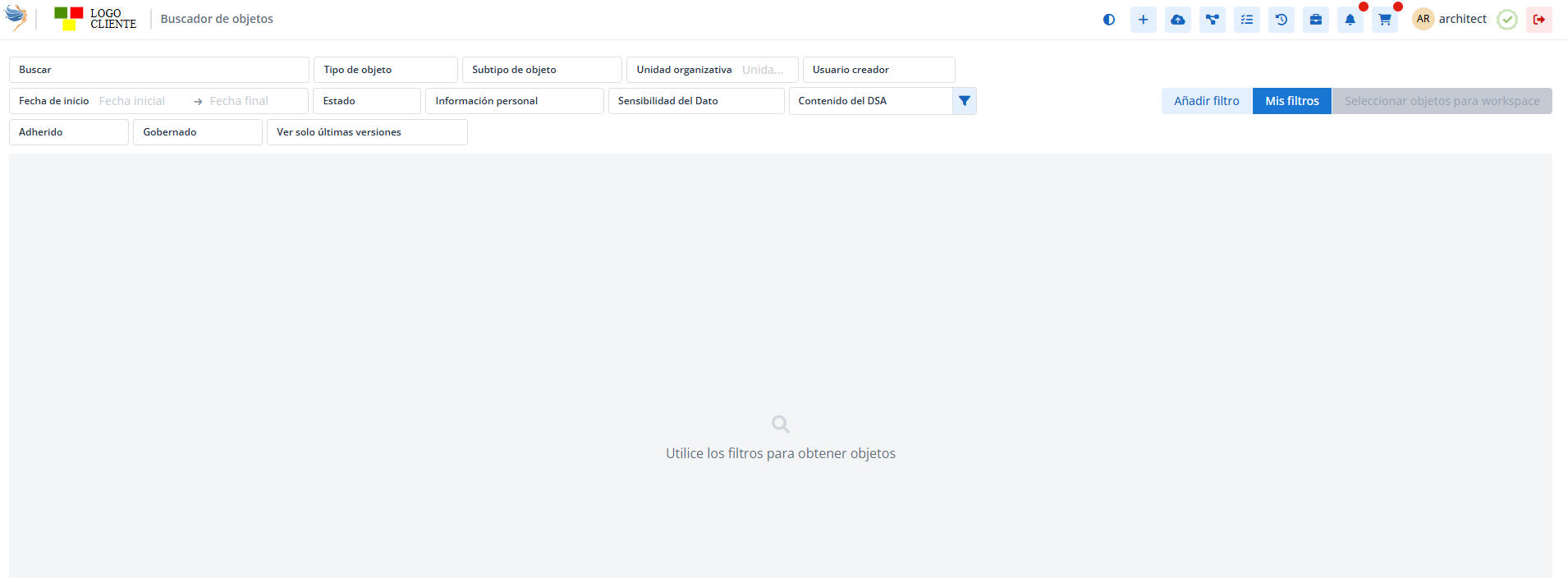
Task: Expand the Subtipo de objeto dropdown
Action: click(x=541, y=70)
